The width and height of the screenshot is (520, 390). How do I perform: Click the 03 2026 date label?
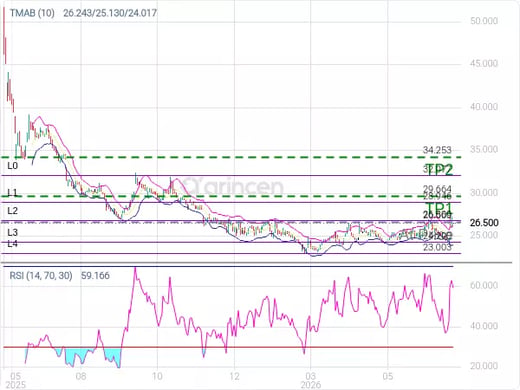[311, 381]
